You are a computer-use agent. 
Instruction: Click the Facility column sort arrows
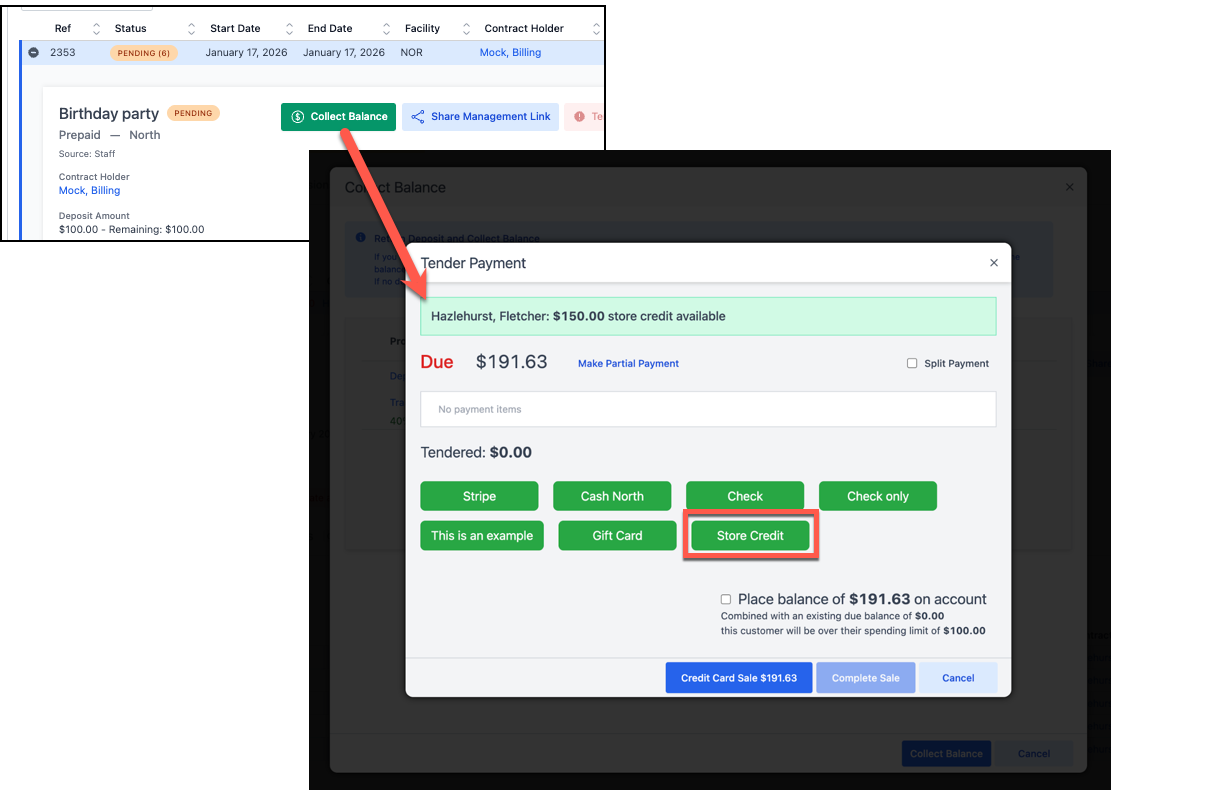pyautogui.click(x=463, y=29)
